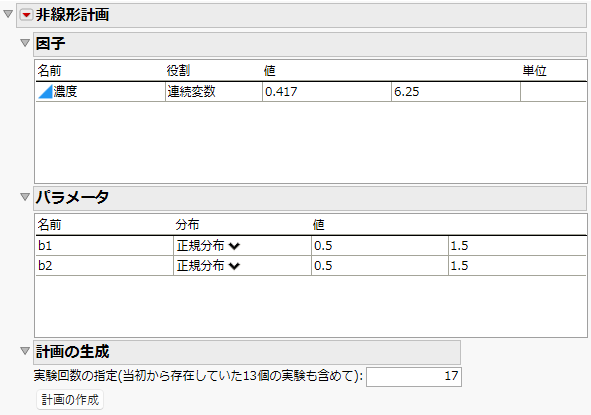
Task: Click the 連続変数 role cell
Action: click(214, 92)
